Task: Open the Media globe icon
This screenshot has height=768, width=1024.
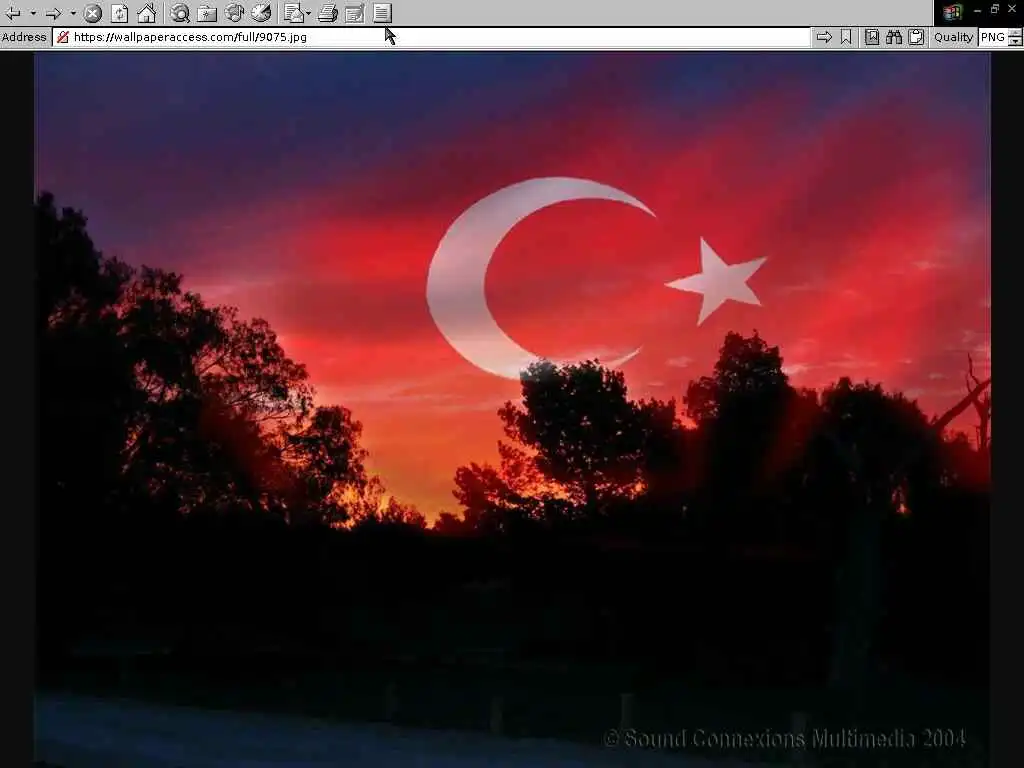Action: [234, 13]
